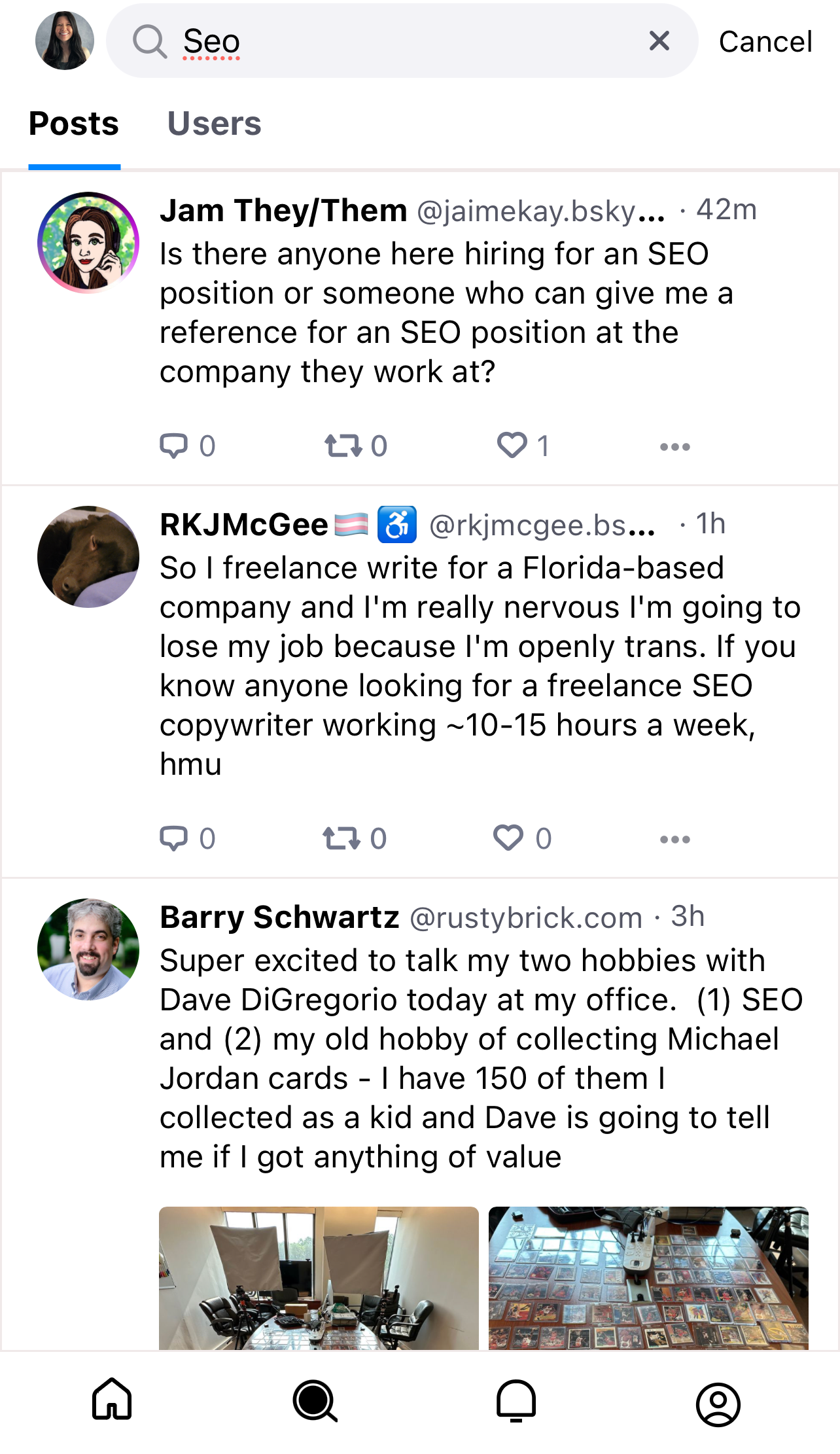Like Jam They/Them's post

523,446
